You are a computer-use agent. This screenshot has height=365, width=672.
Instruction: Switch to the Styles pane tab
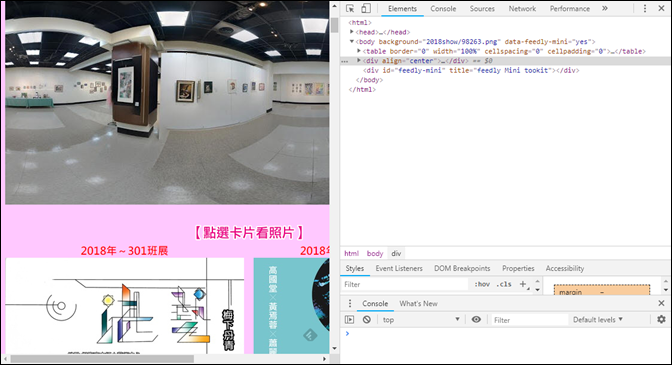[354, 268]
